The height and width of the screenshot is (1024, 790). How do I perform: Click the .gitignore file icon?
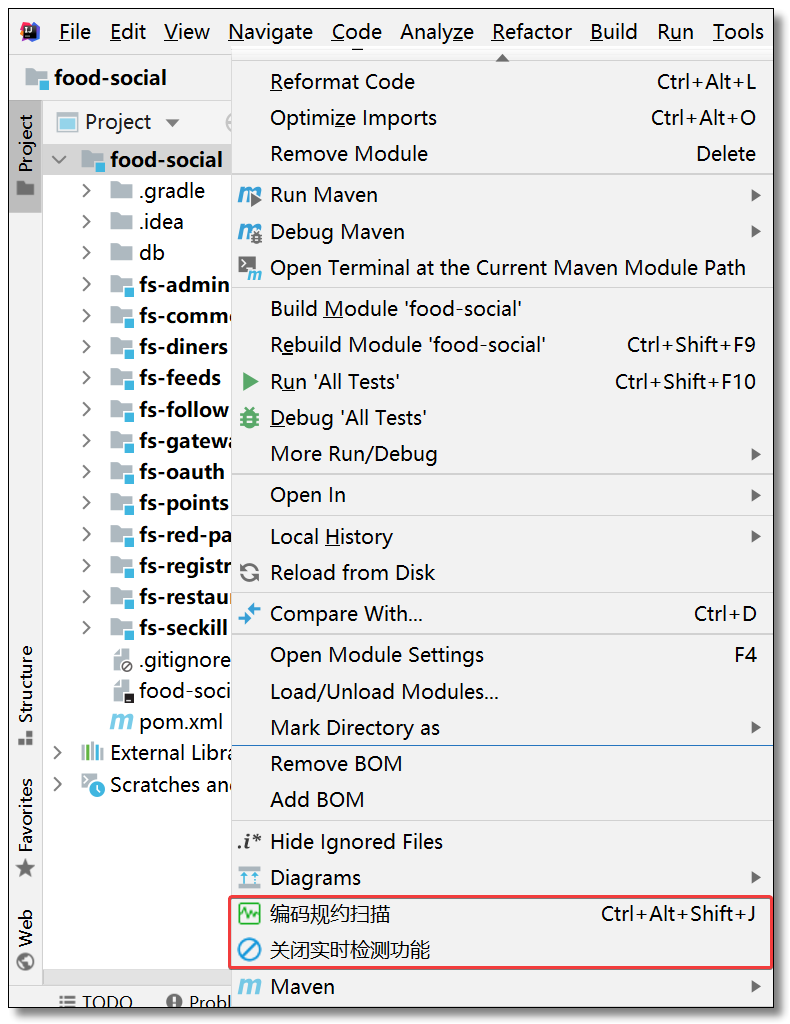[122, 660]
